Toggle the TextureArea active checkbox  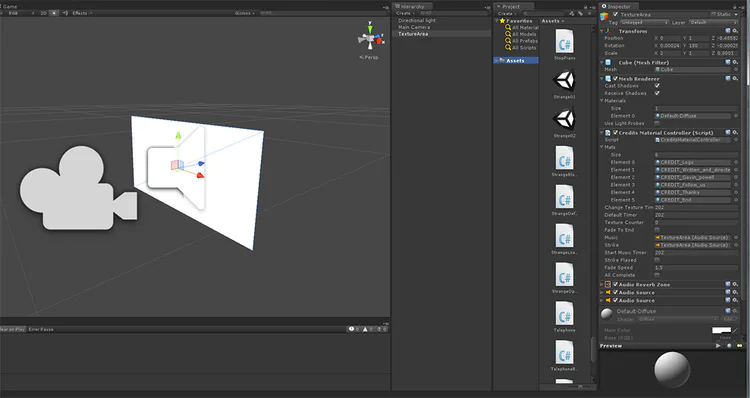click(615, 14)
